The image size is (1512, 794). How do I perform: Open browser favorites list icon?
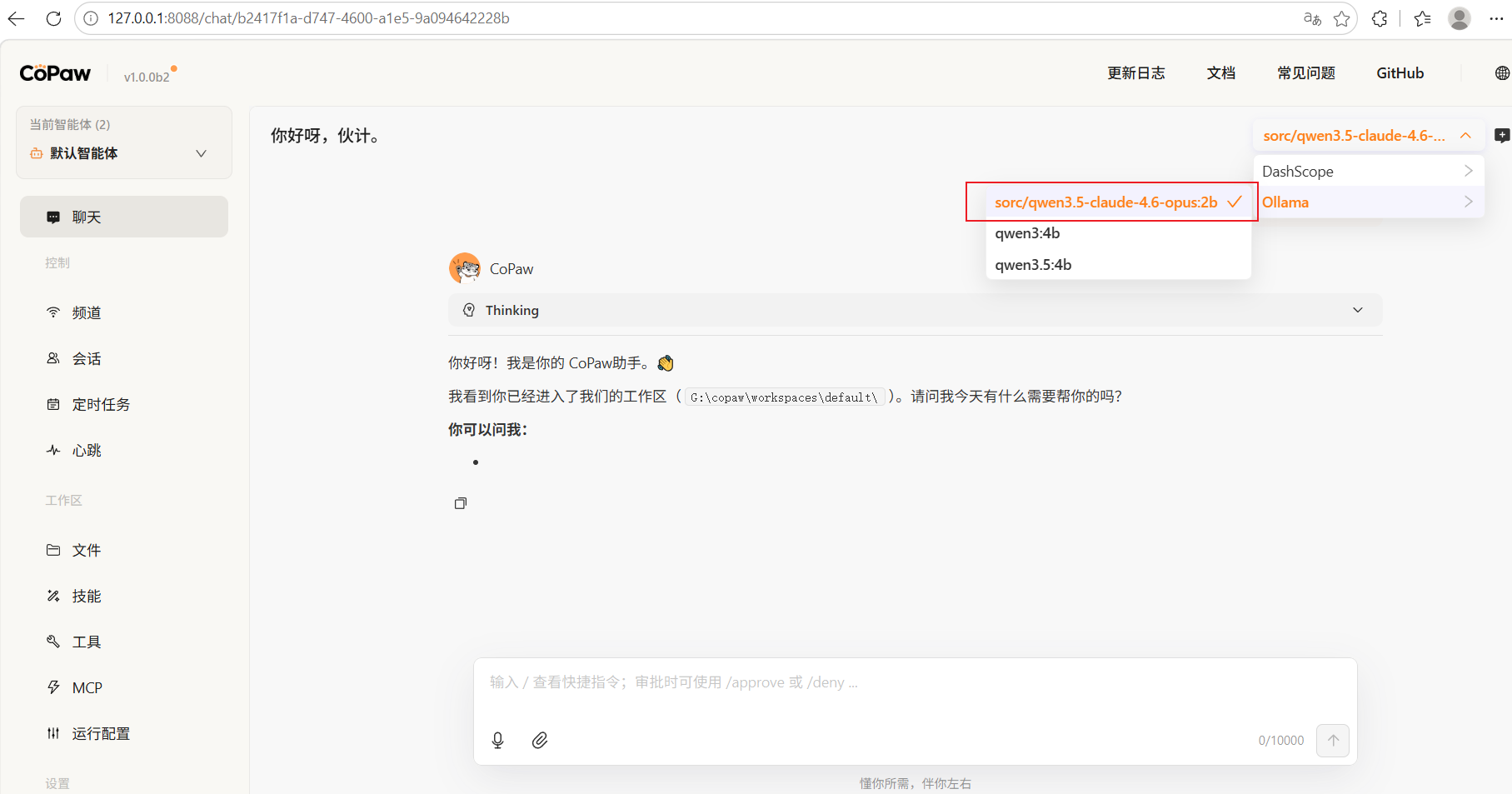pos(1423,18)
